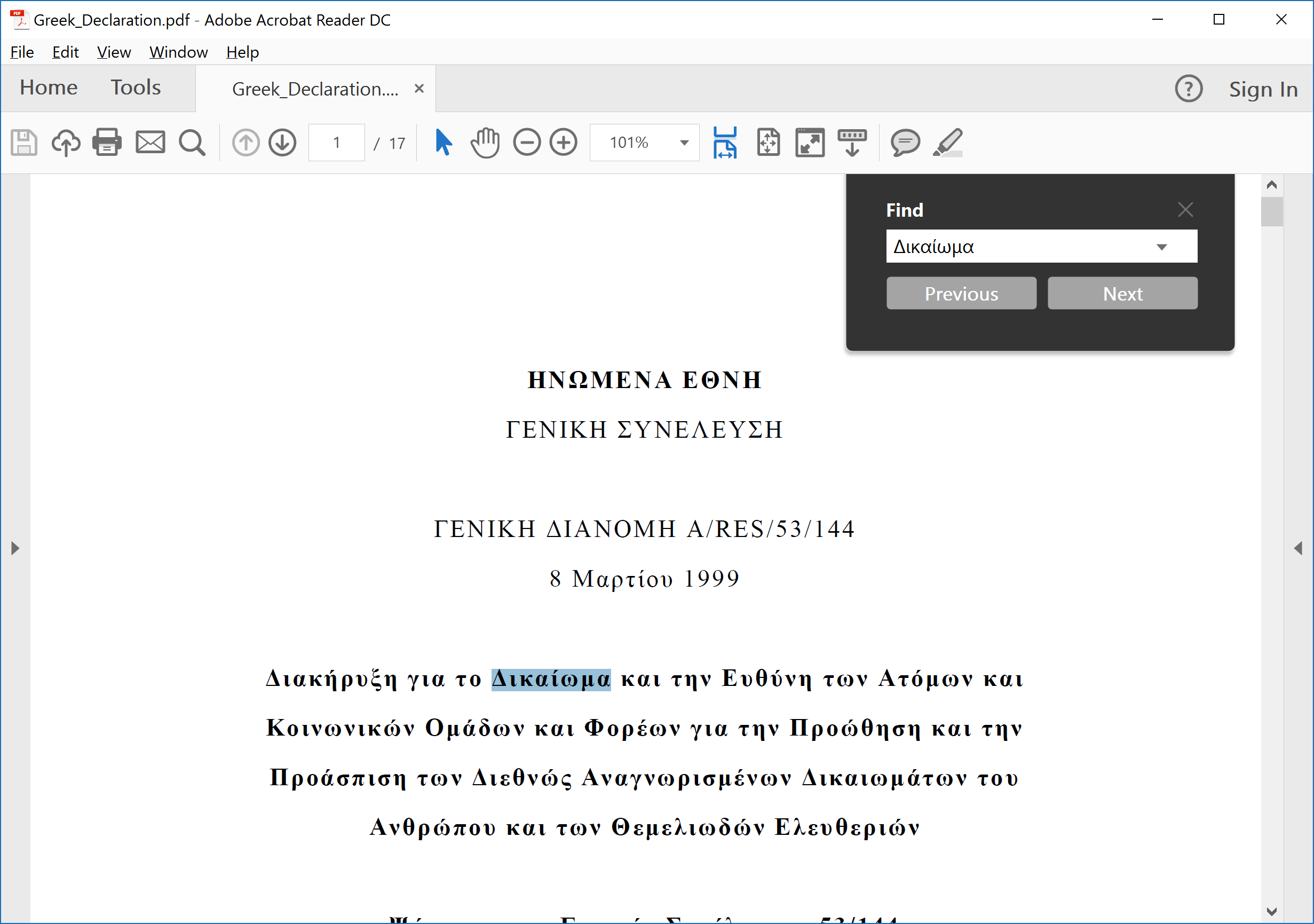Click the Next button in Find
Viewport: 1314px width, 924px height.
point(1122,294)
